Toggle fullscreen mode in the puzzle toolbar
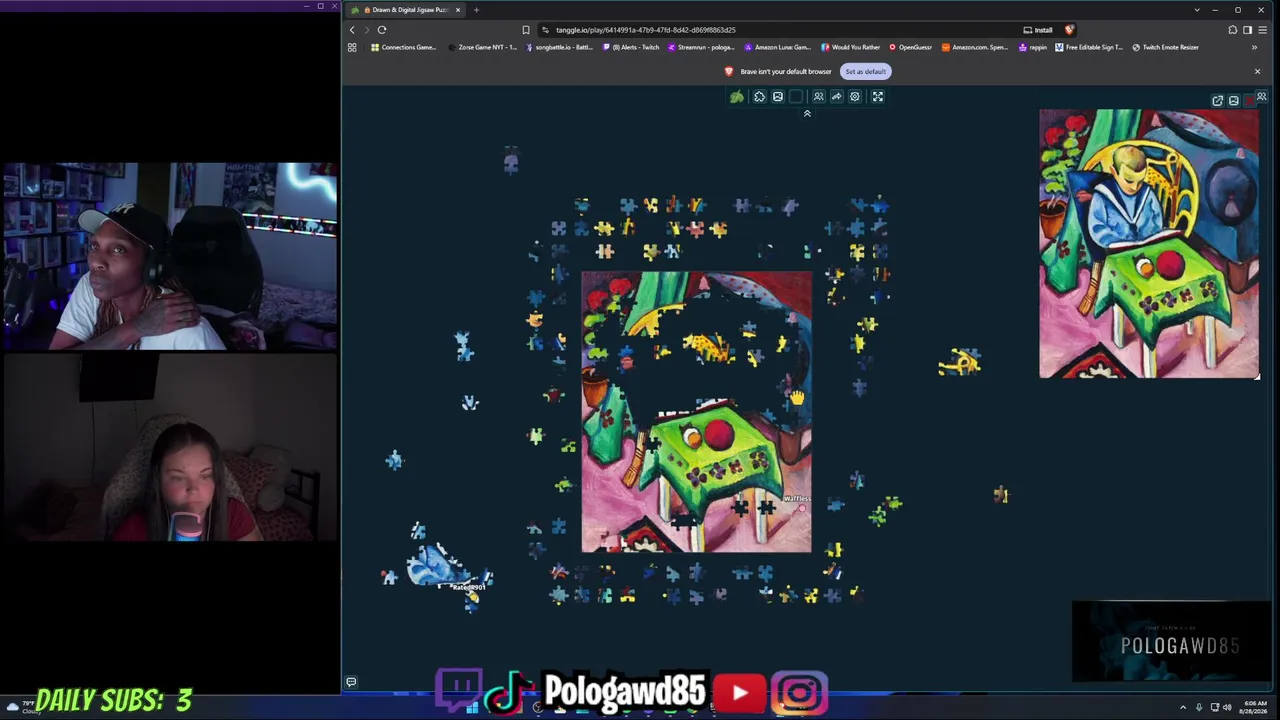This screenshot has width=1280, height=720. [x=878, y=97]
